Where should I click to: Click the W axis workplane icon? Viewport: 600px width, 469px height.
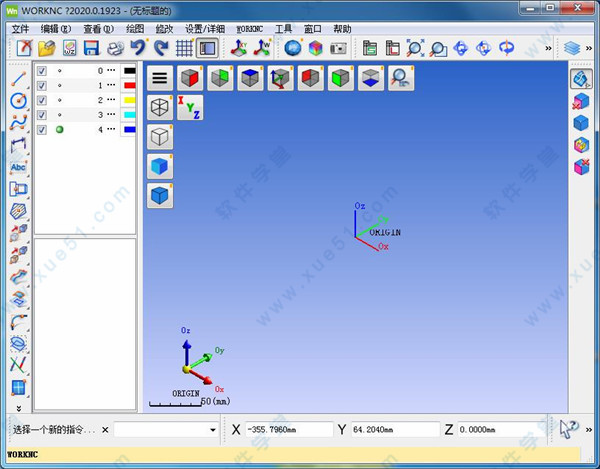click(x=262, y=48)
